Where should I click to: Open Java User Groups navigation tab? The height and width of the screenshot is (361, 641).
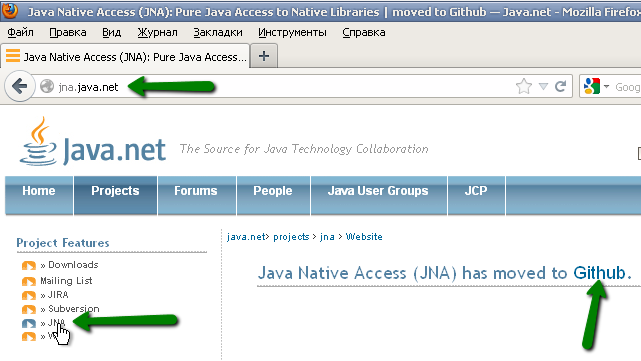tap(378, 195)
